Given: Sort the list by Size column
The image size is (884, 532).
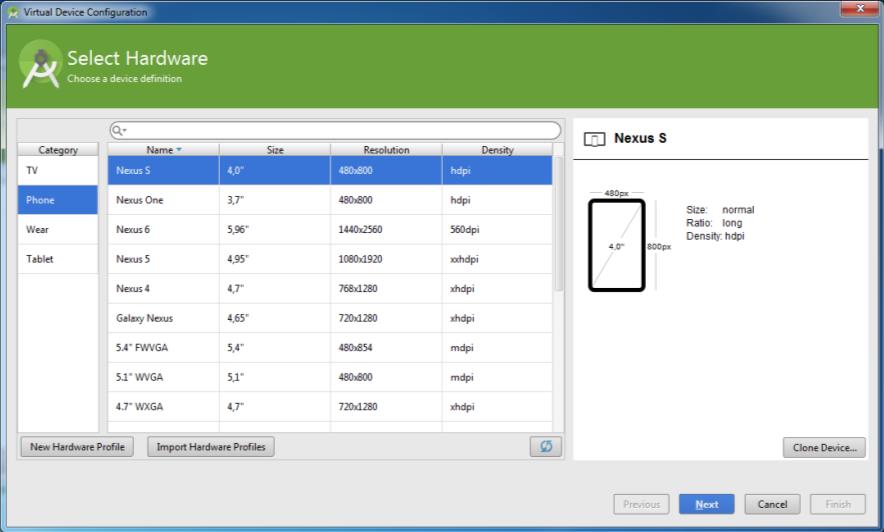Looking at the screenshot, I should 275,150.
